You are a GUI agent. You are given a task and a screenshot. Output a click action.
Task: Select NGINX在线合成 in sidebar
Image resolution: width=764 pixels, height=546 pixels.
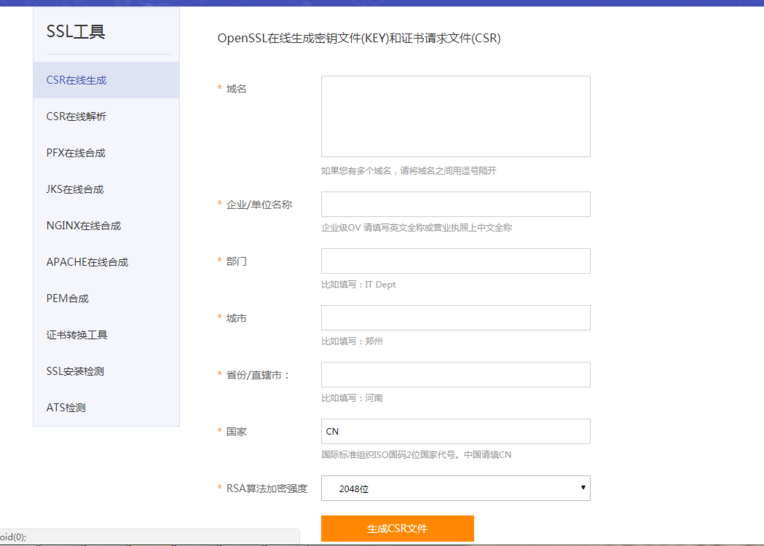click(x=83, y=226)
